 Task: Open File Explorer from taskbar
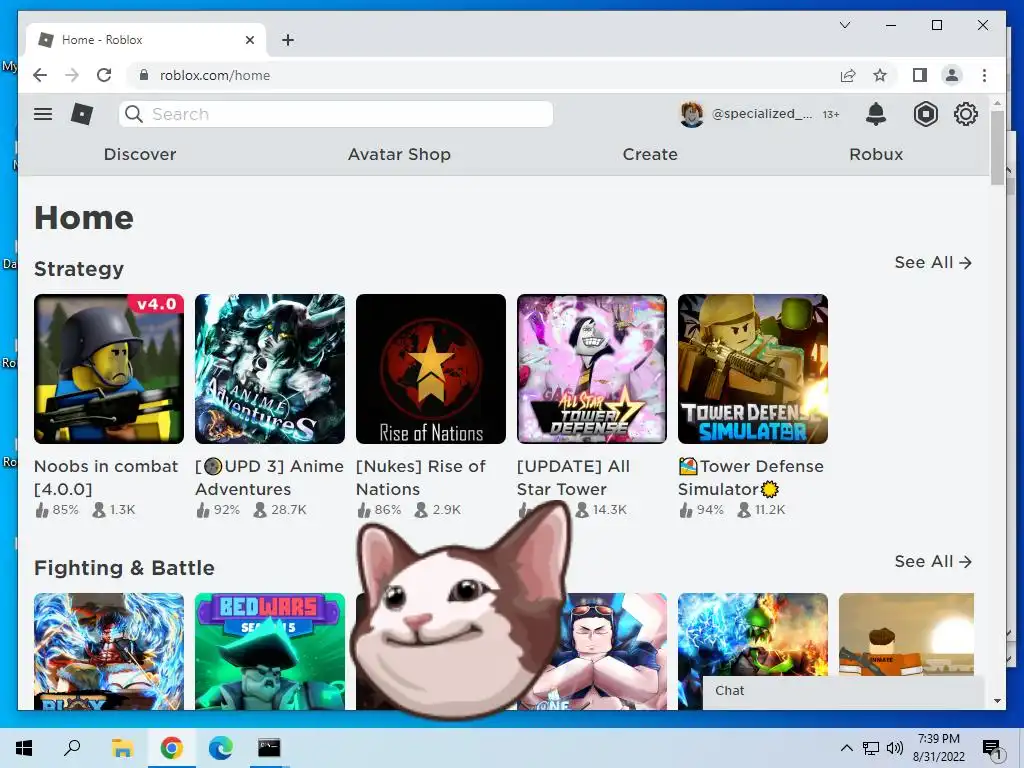122,748
